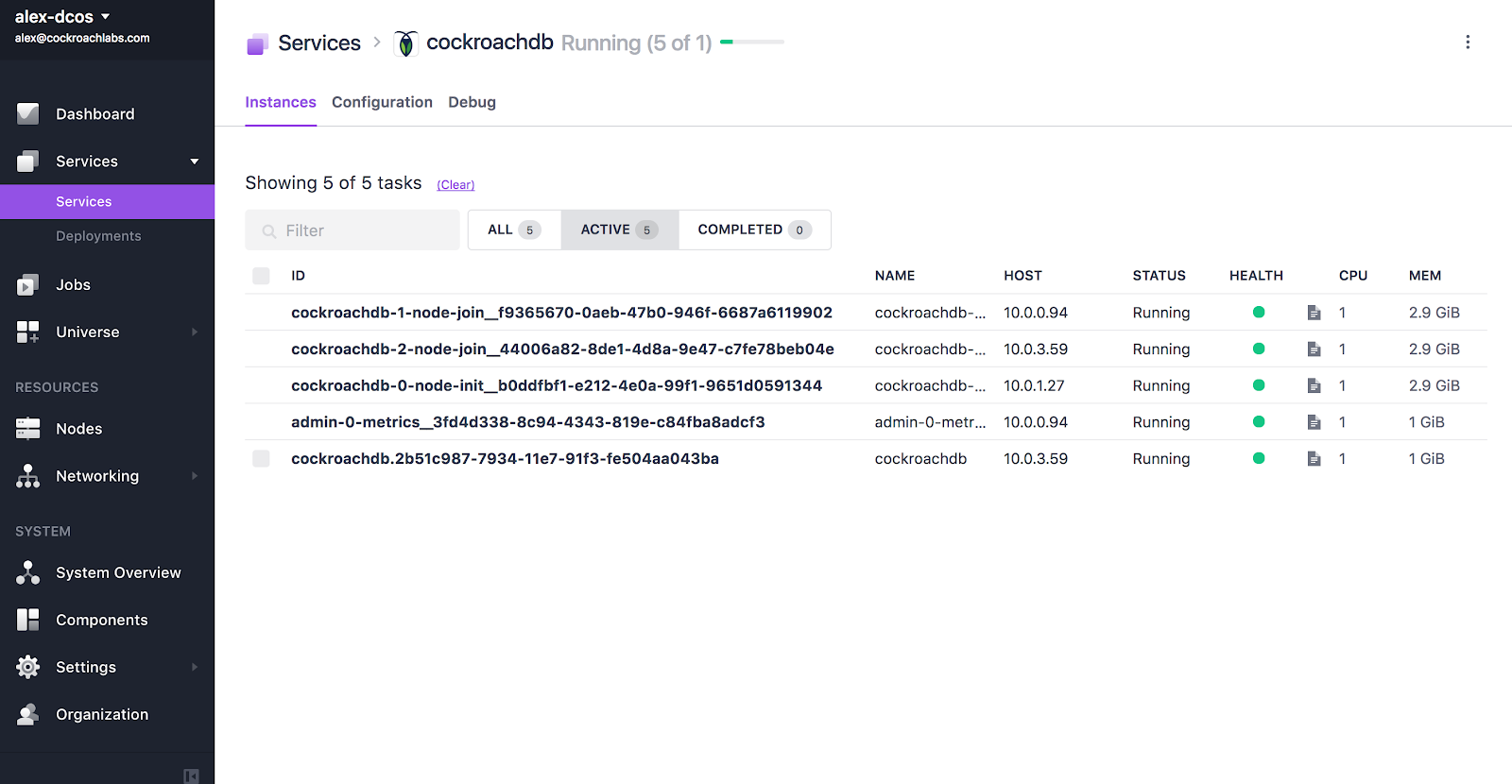Viewport: 1512px width, 784px height.
Task: Collapse sidebar using bottom corner icon
Action: [191, 775]
